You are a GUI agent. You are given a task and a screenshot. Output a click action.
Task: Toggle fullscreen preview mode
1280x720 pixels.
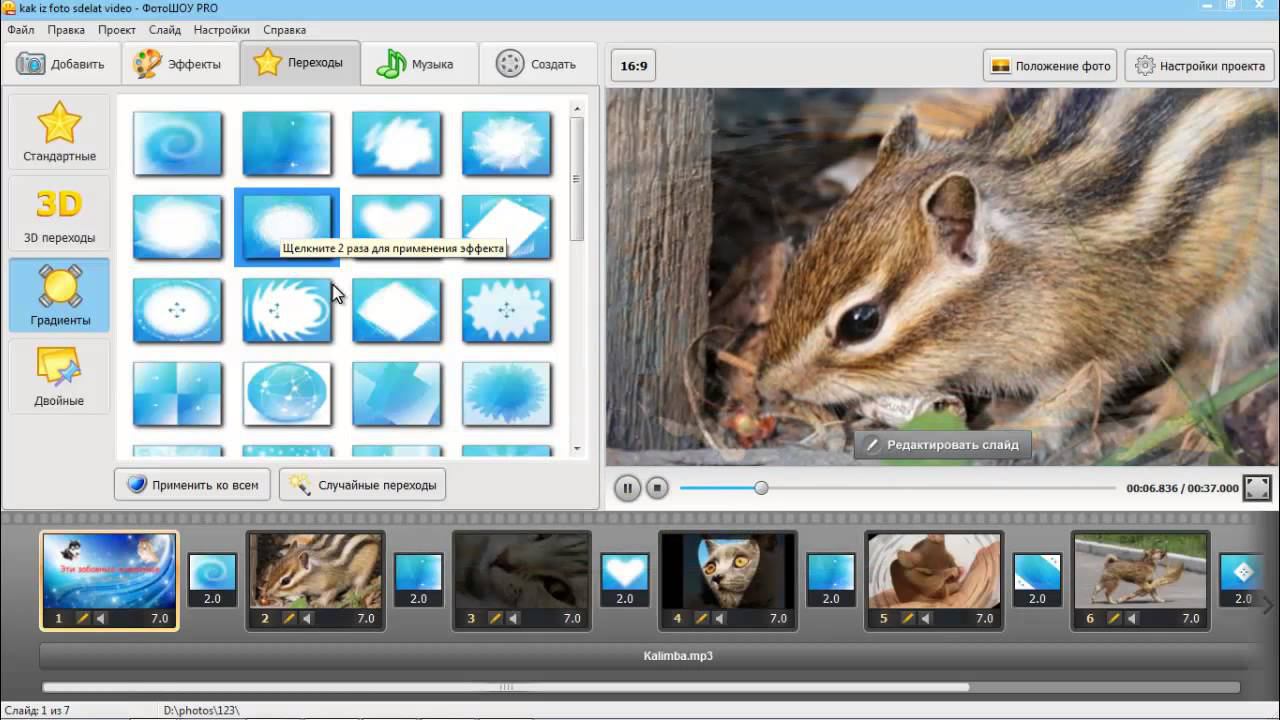1257,488
